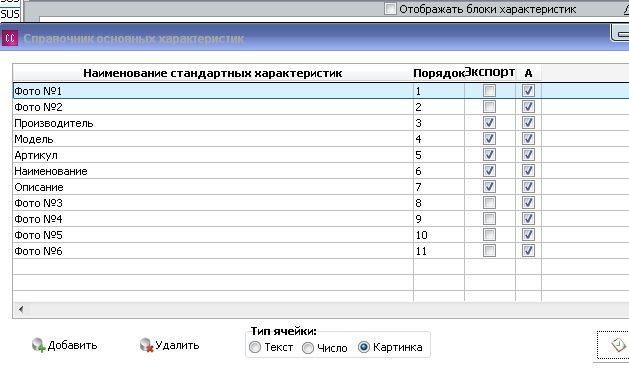Toggle Экспорт checkbox for Фото №2
629x369 pixels.
(x=489, y=107)
